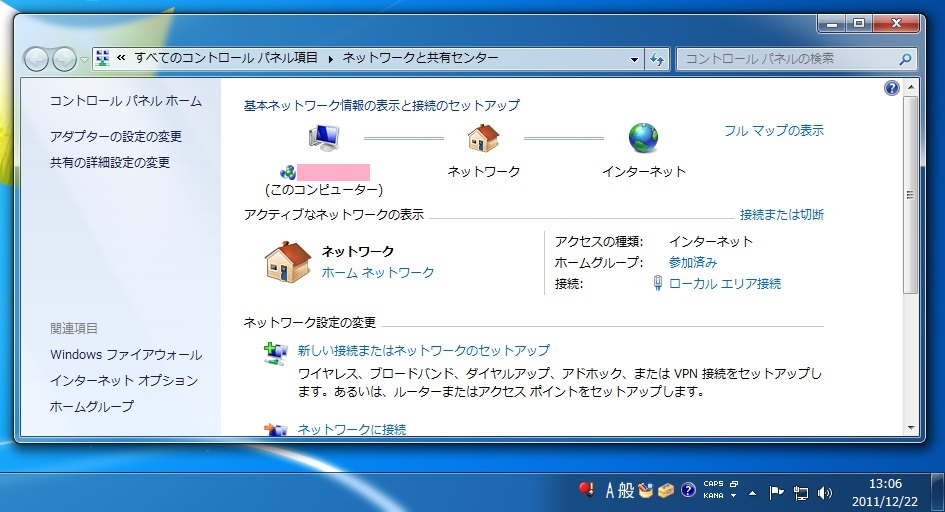
Task: Click the Action Center flag icon
Action: [776, 492]
